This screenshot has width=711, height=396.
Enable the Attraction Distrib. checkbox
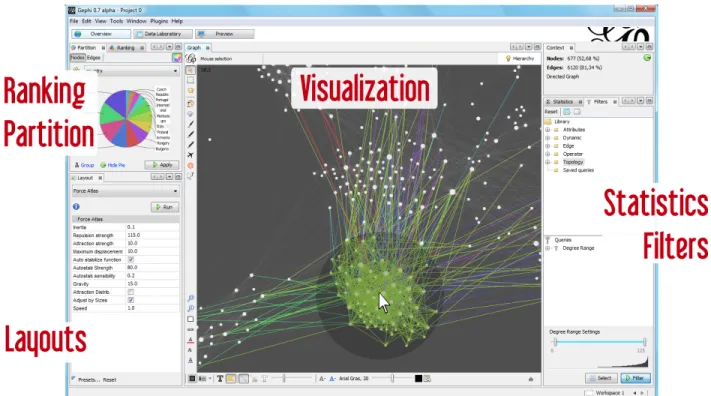(x=131, y=292)
